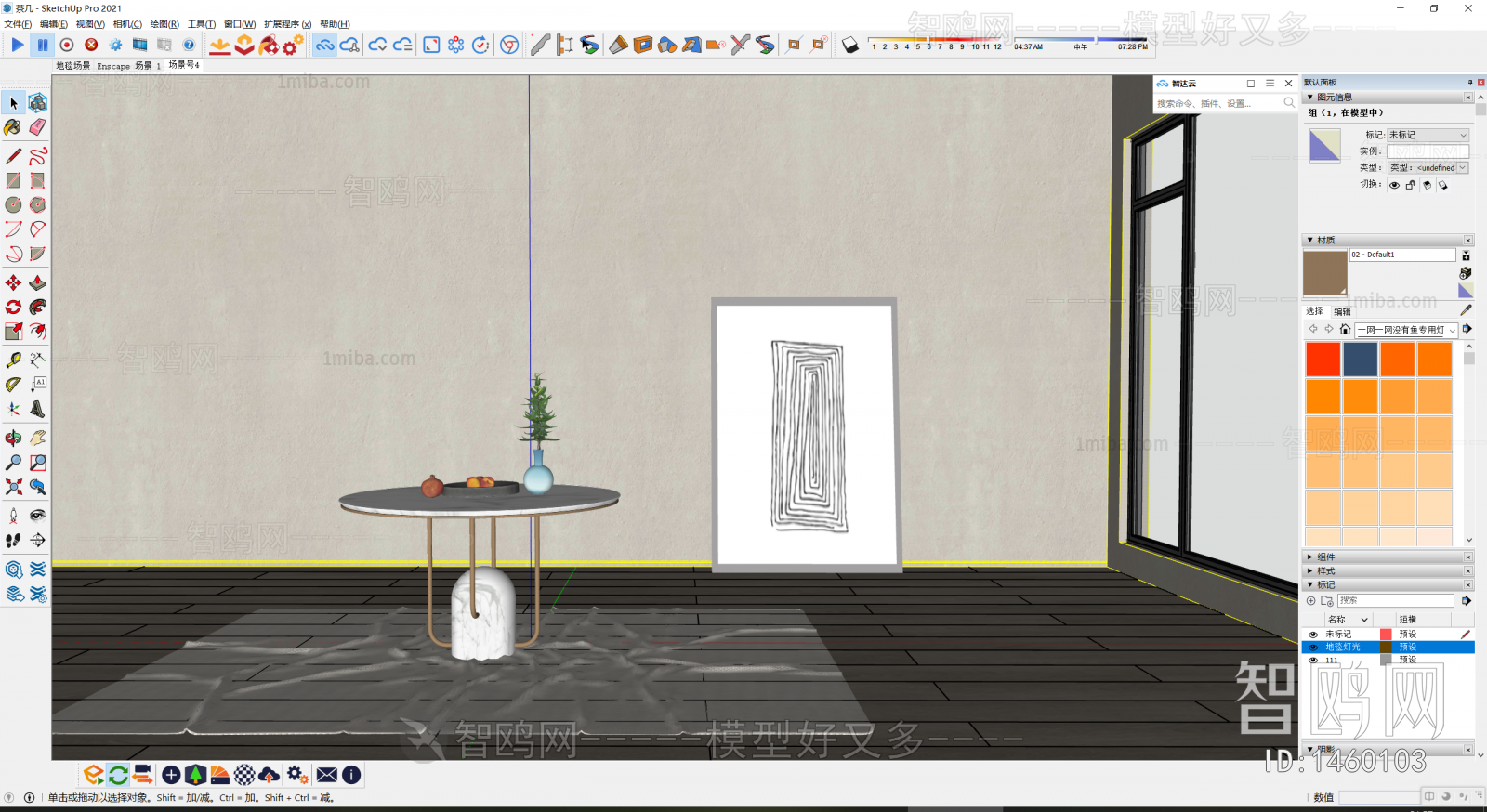Click the Chrome-style icon in toolbar
This screenshot has height=812, width=1487.
(509, 45)
